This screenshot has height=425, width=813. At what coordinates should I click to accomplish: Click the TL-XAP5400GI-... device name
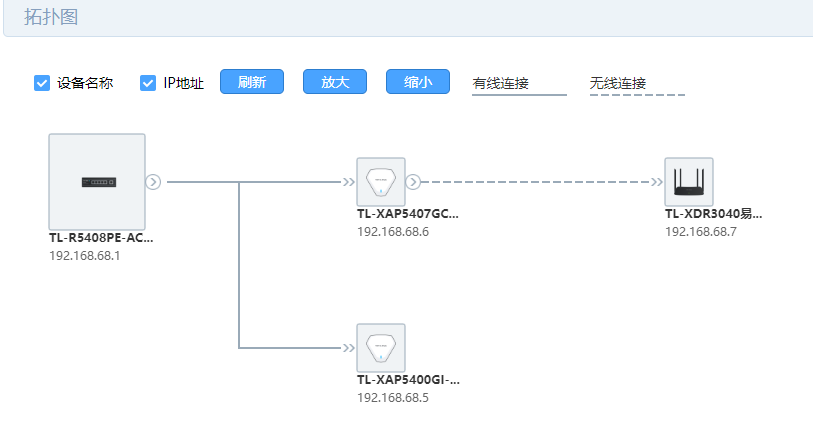click(x=408, y=379)
